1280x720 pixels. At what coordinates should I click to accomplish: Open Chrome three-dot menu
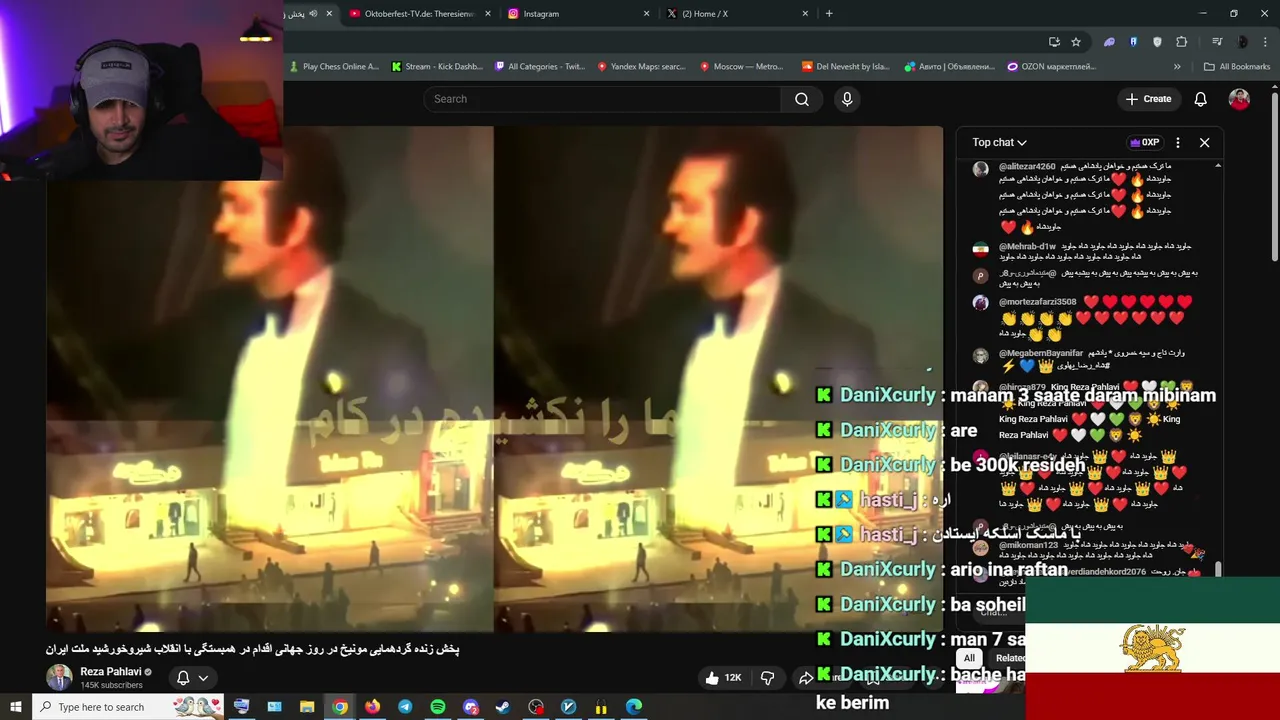tap(1265, 42)
